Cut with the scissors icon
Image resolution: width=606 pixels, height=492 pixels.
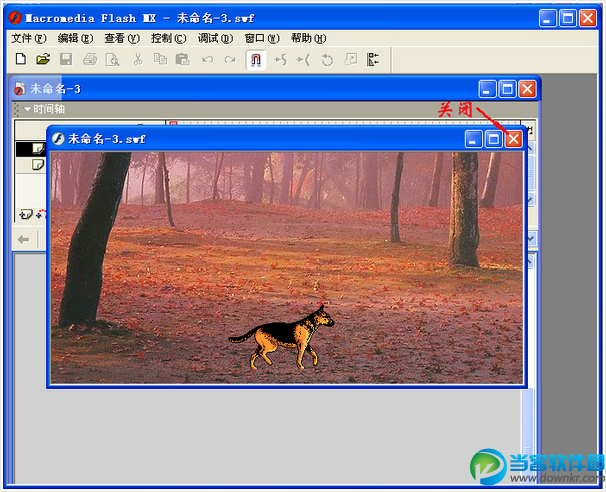tap(138, 59)
